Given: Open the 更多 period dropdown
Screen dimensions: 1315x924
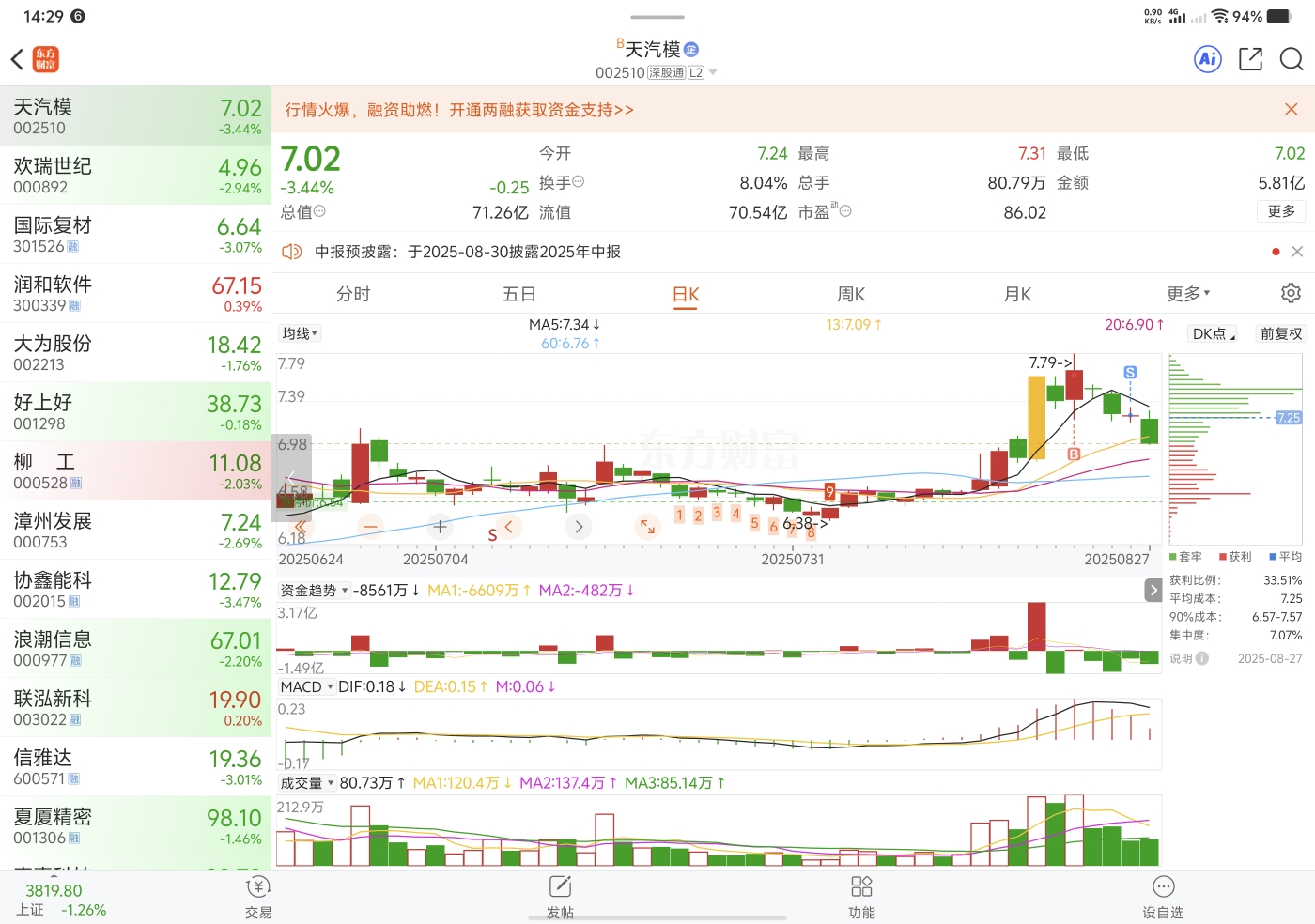Looking at the screenshot, I should pyautogui.click(x=1188, y=294).
